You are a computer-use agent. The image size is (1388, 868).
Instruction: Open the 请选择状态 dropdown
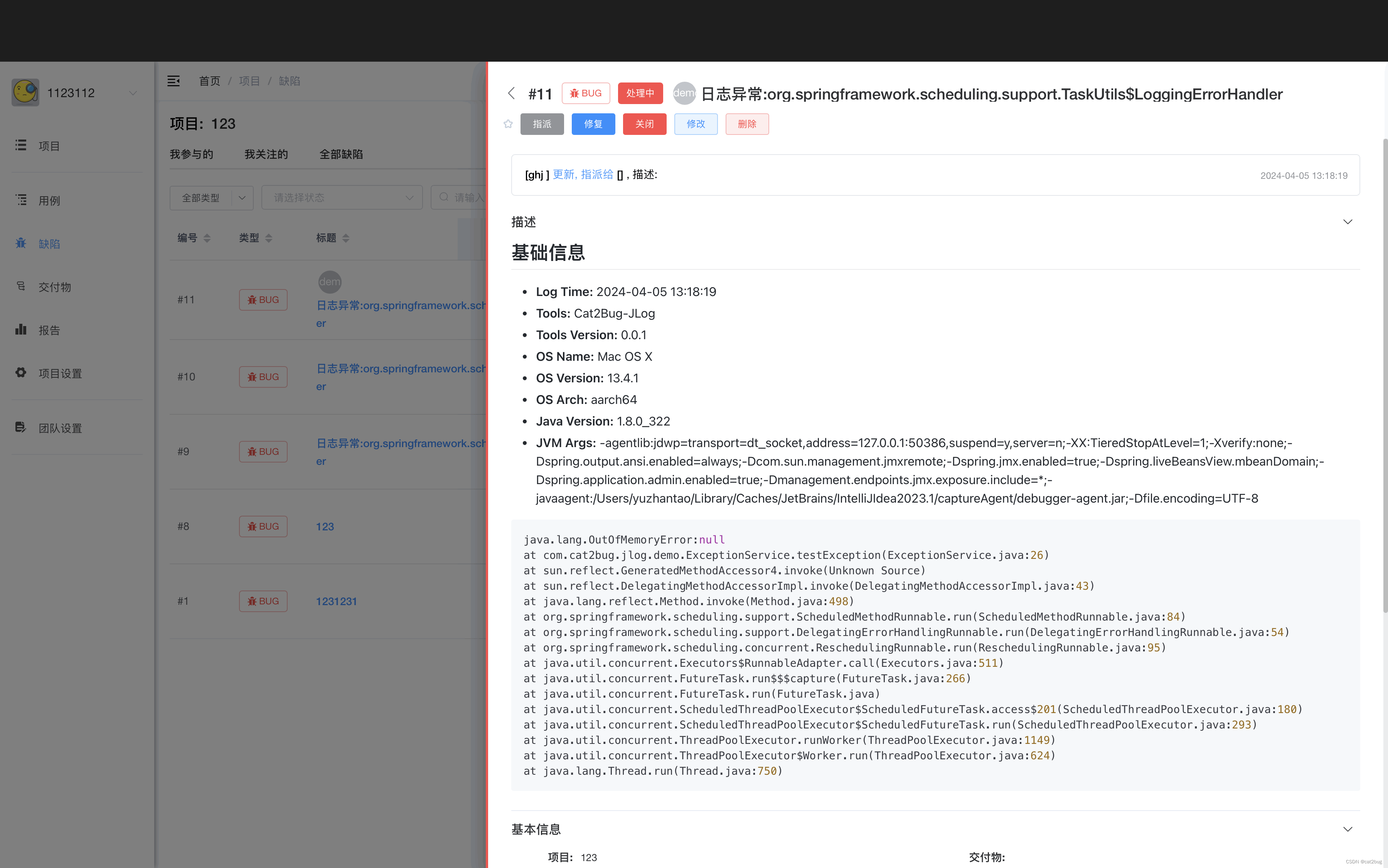(342, 197)
